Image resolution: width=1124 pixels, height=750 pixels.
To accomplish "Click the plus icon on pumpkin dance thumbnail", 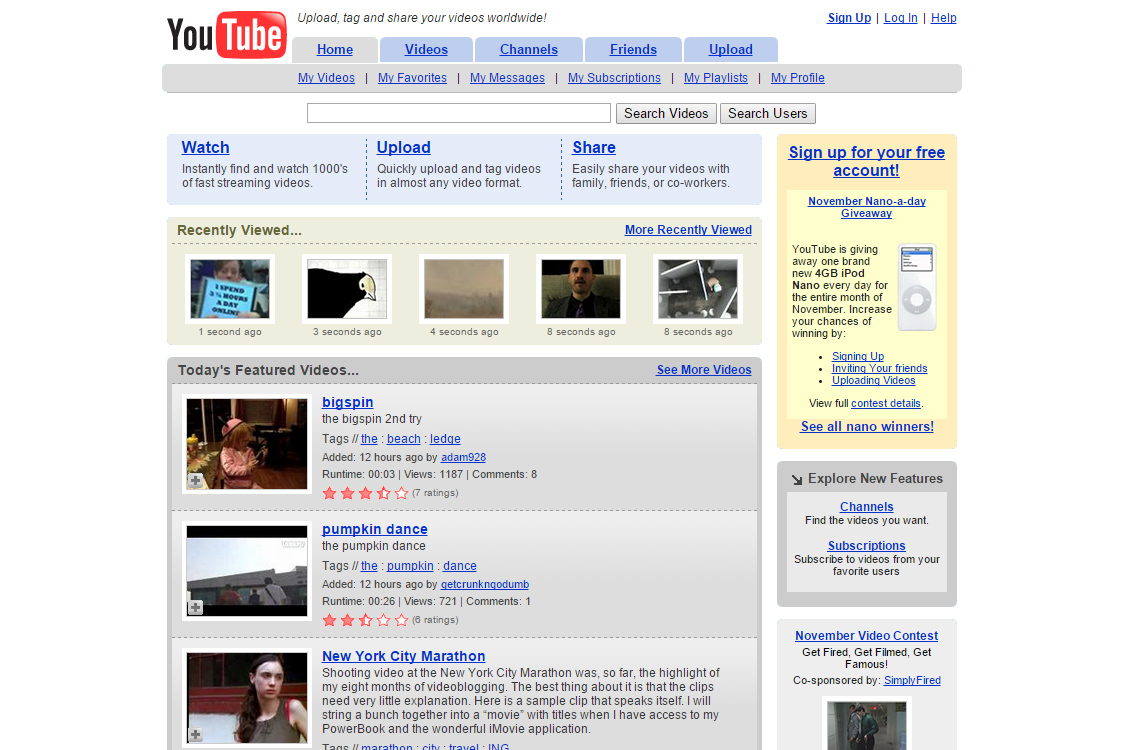I will [x=196, y=607].
